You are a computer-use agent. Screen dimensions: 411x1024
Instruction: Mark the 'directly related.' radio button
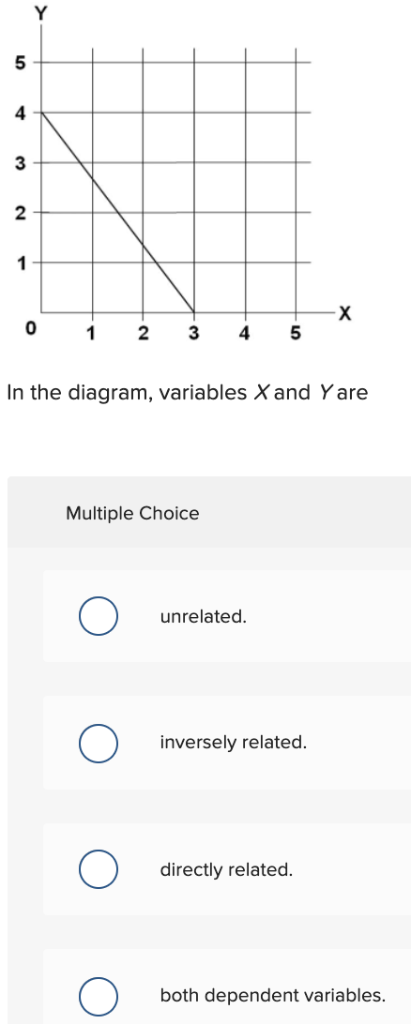click(99, 870)
